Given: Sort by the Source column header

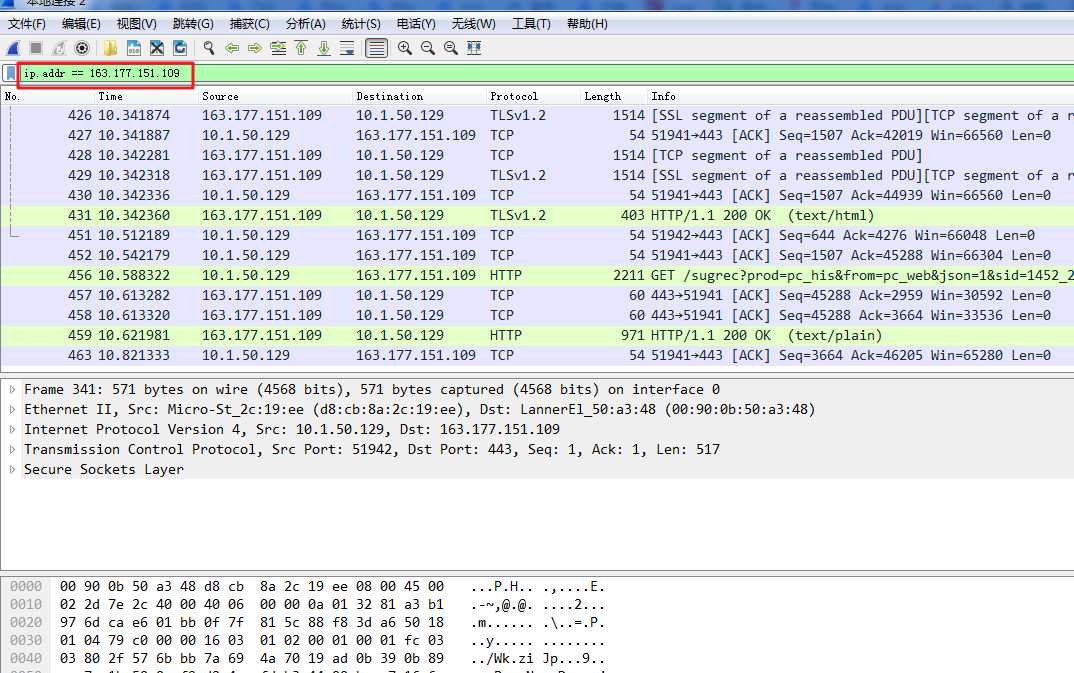Looking at the screenshot, I should click(x=275, y=97).
